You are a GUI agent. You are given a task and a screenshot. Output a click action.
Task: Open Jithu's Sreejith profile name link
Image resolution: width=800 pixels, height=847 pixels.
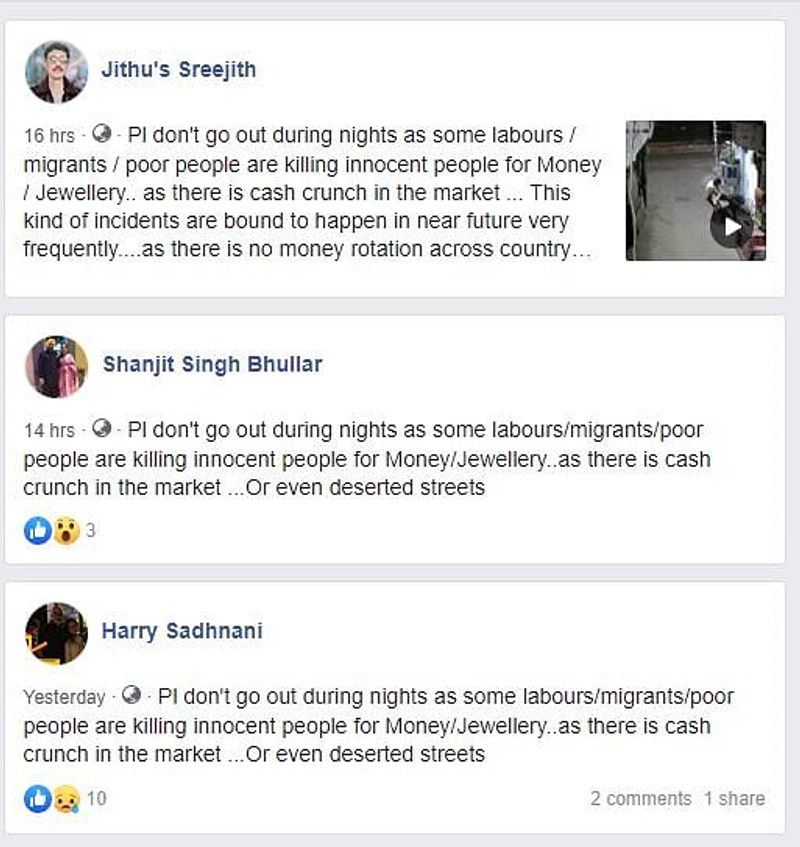(x=179, y=70)
